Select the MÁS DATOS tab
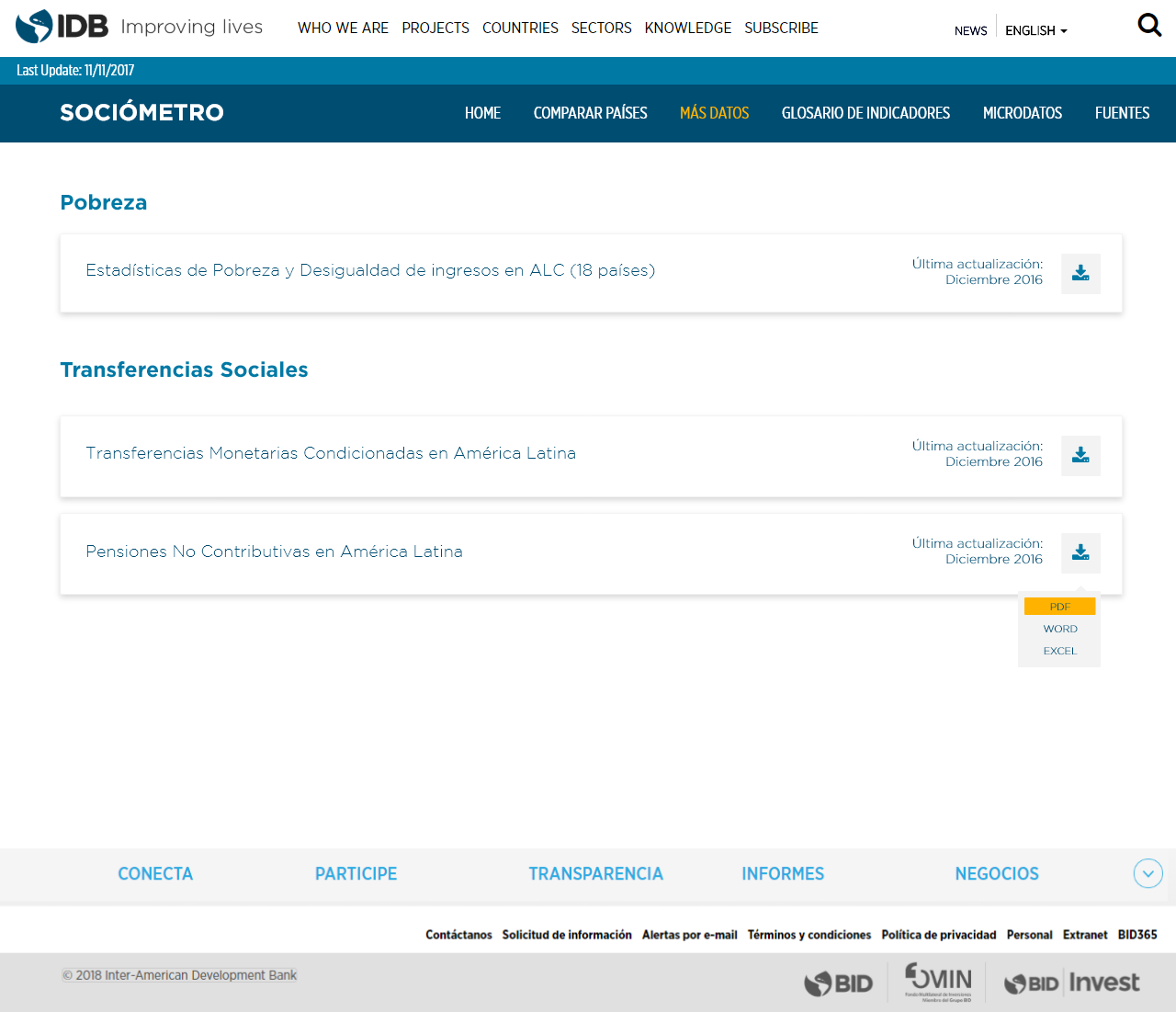The height and width of the screenshot is (1012, 1176). pos(714,113)
